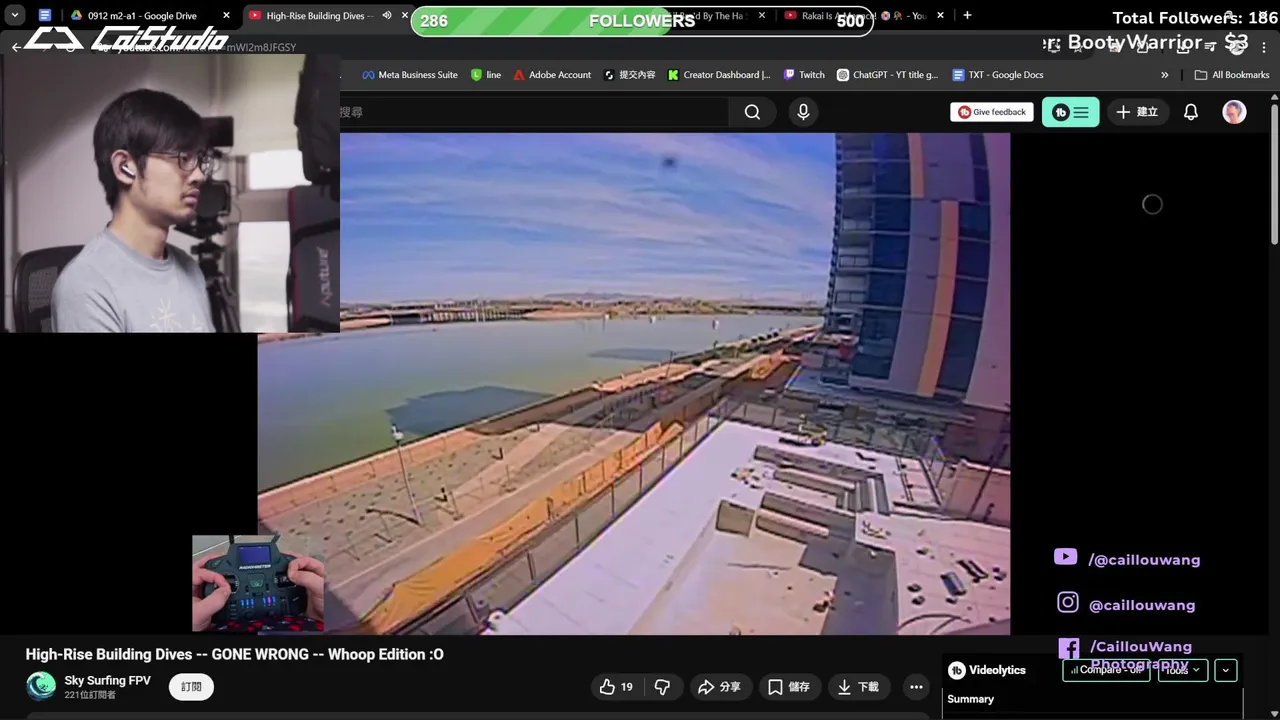Viewport: 1280px width, 720px height.
Task: Open the TXT - Google Docs bookmark
Action: (x=998, y=75)
